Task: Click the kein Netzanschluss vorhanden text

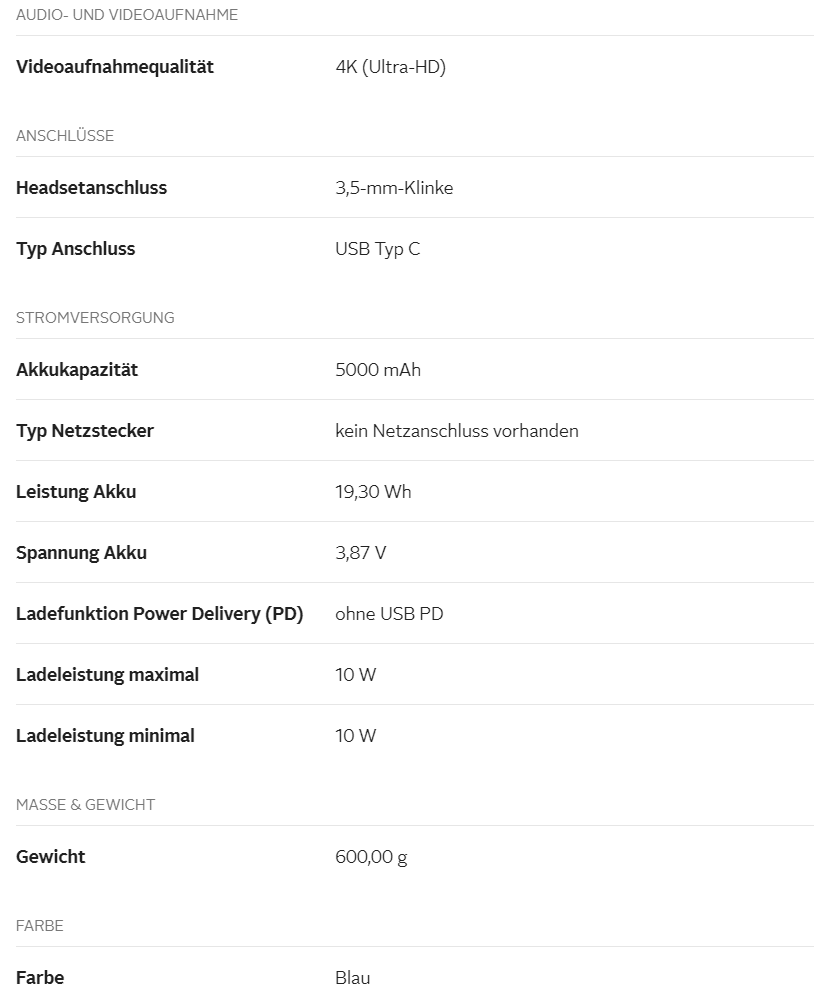Action: 457,431
